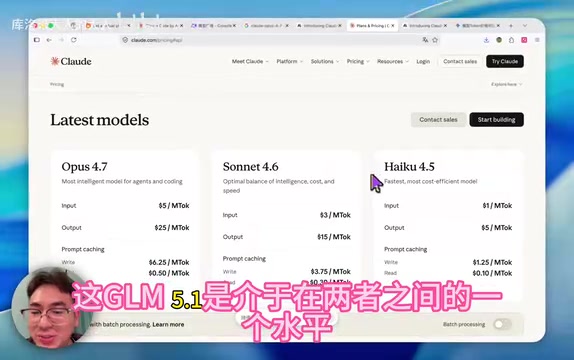Close the Plans & Pricing tab
Screen dimensions: 574x360
[x=393, y=26]
